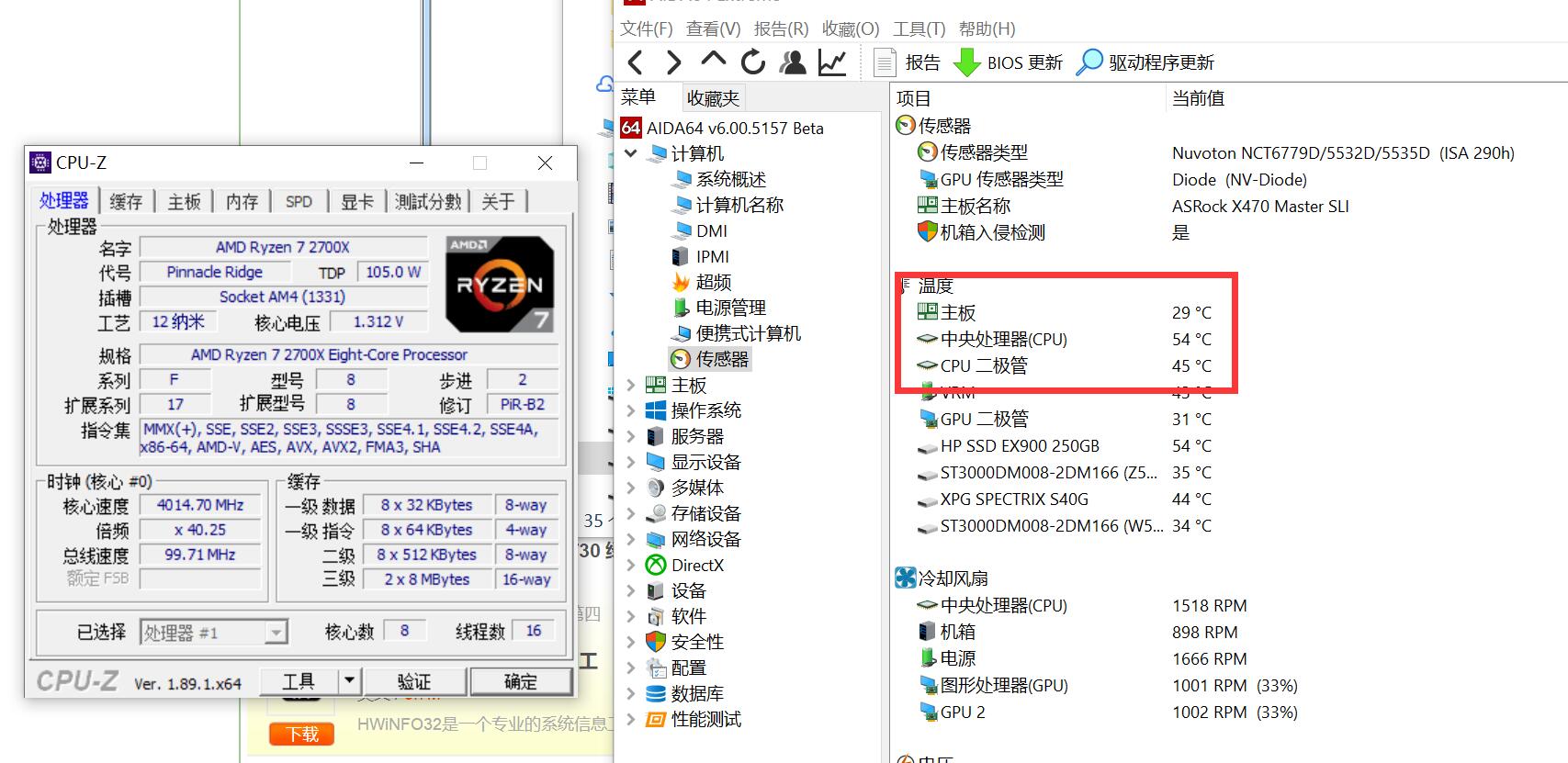Click the 数据库 tree item icon
Viewport: 1568px width, 763px height.
coord(656,693)
